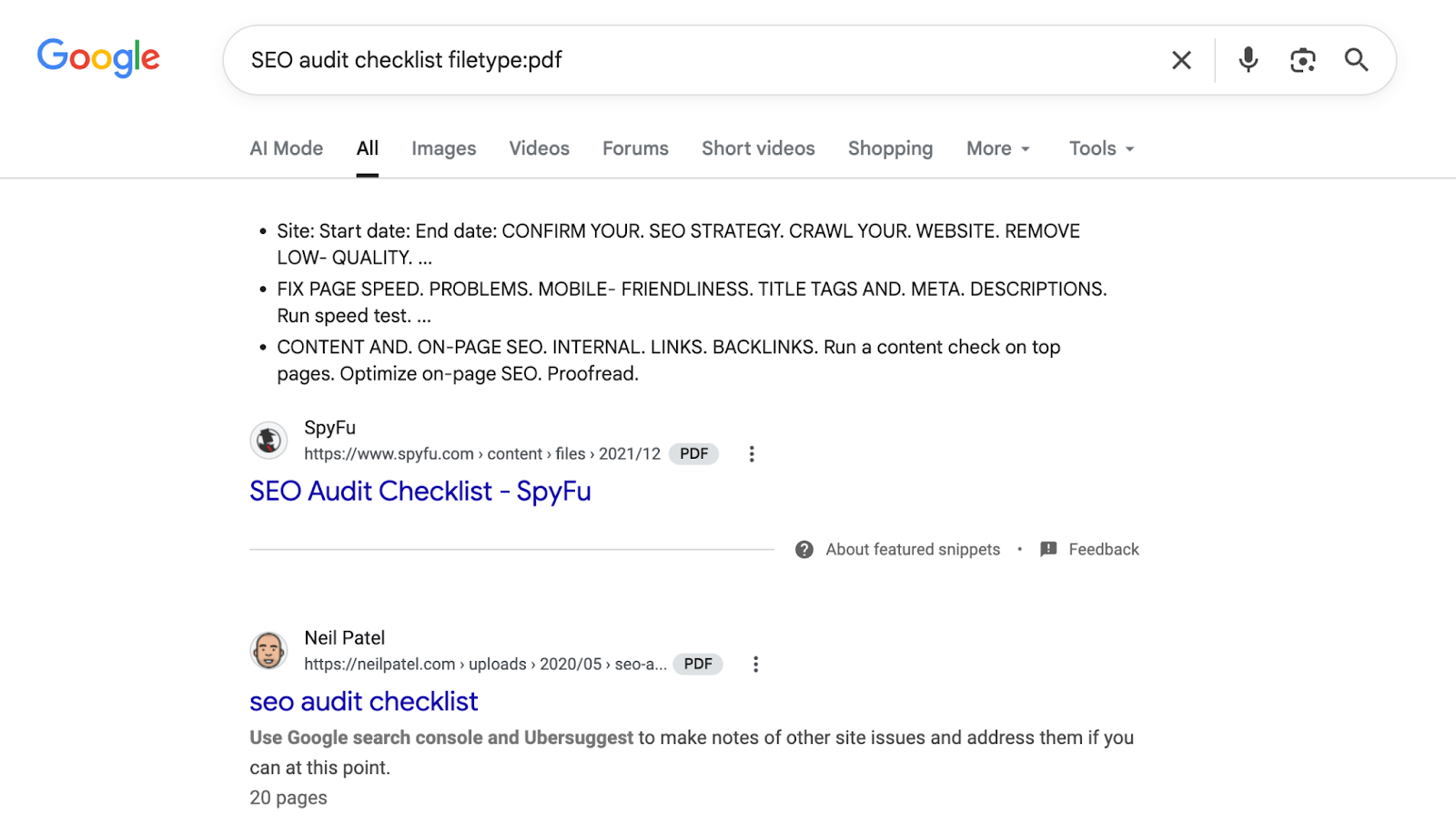Open the Neil Patel seo audit checklist link
Screen dimensions: 1456x823
coord(364,702)
